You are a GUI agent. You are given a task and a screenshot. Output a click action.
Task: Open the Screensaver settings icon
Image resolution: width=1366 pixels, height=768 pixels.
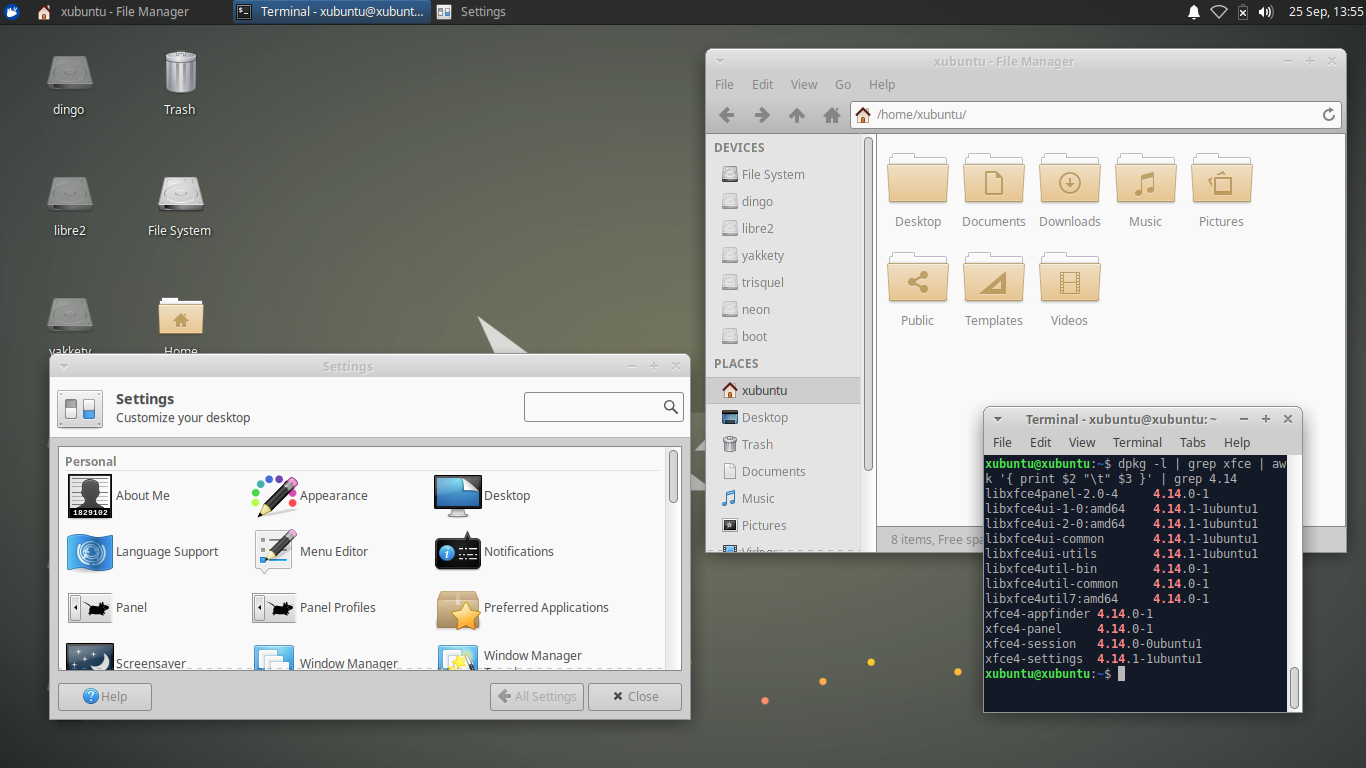point(90,658)
